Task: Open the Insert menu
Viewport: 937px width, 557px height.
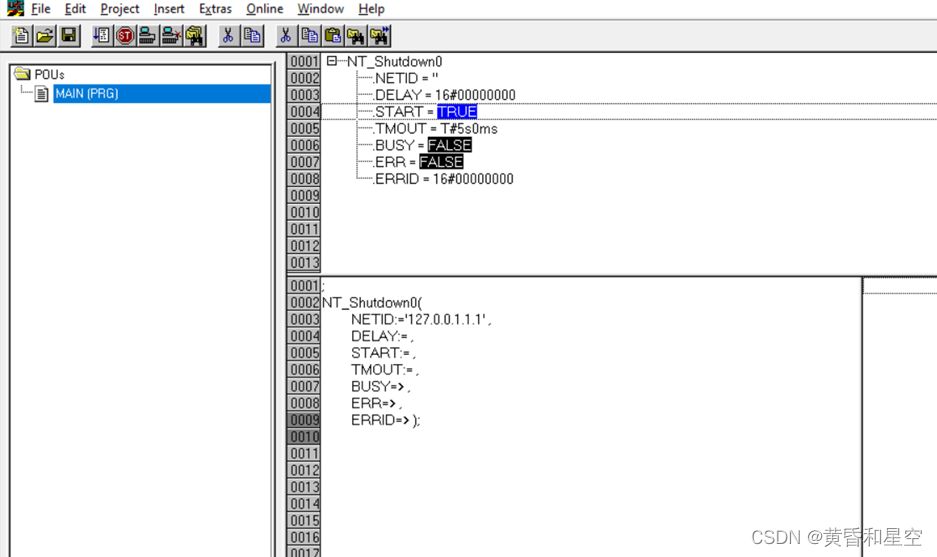Action: pos(169,9)
